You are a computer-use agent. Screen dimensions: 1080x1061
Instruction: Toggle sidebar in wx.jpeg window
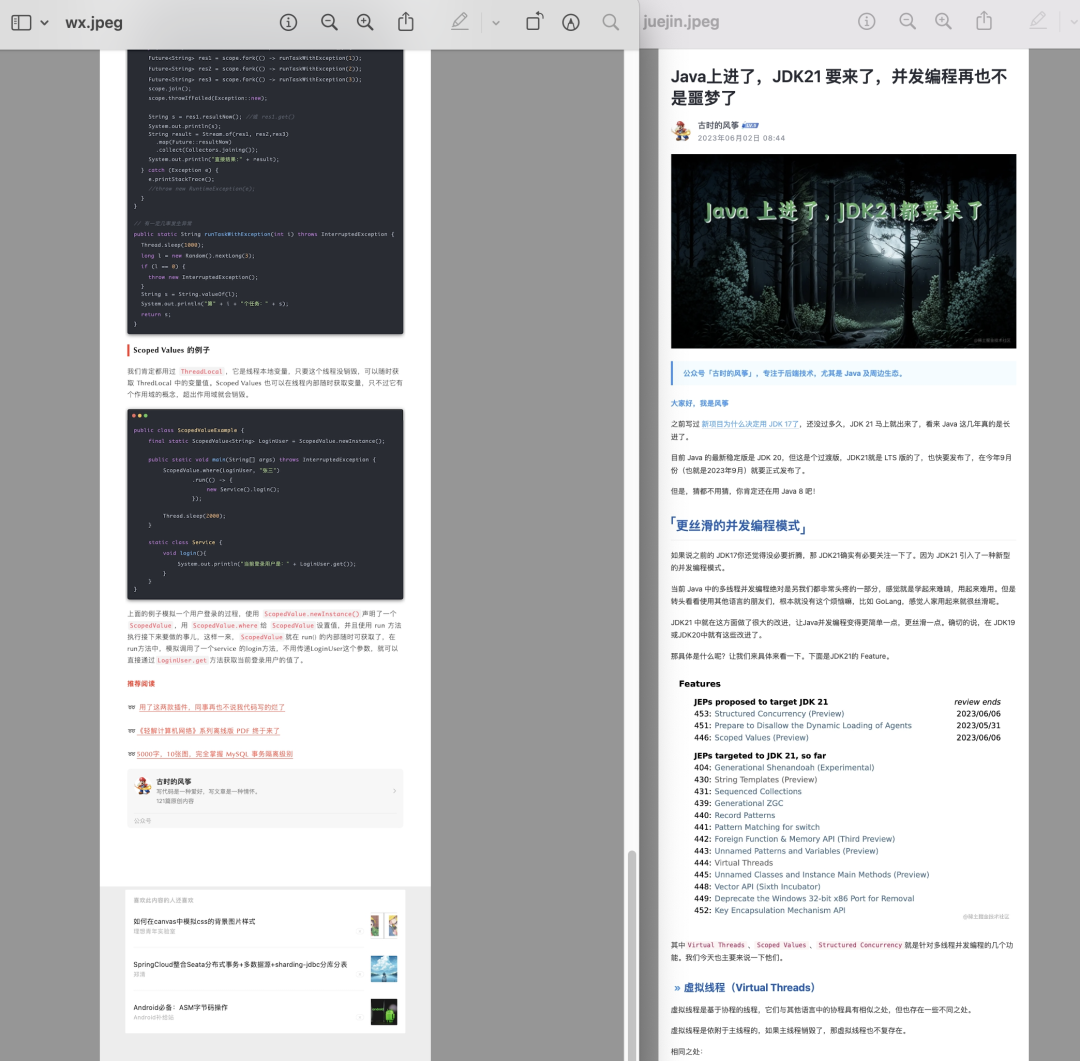point(21,23)
